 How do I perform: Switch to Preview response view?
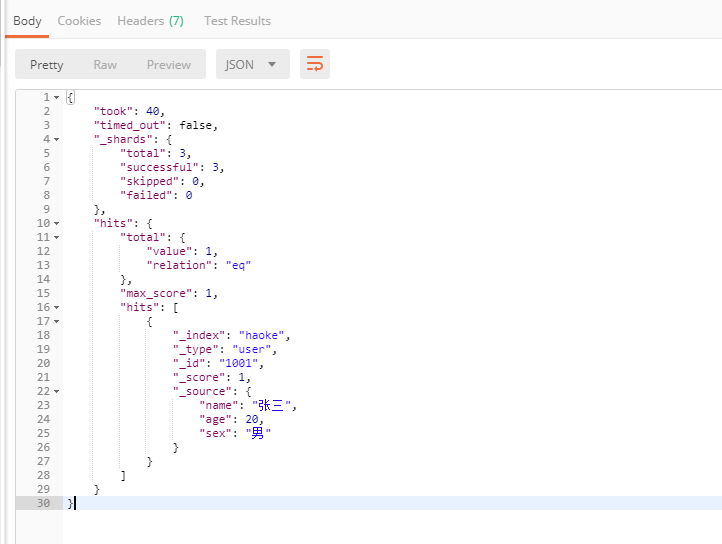168,65
